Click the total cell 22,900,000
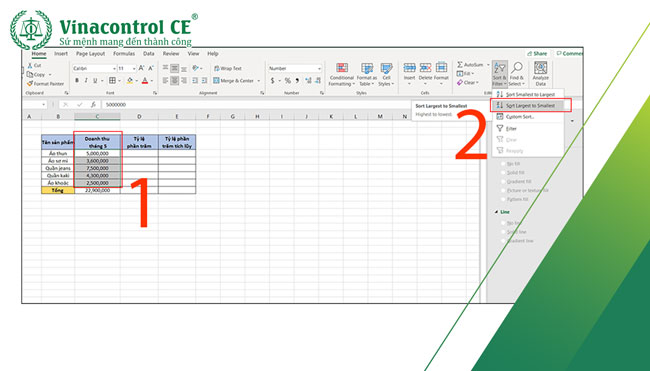 97,190
